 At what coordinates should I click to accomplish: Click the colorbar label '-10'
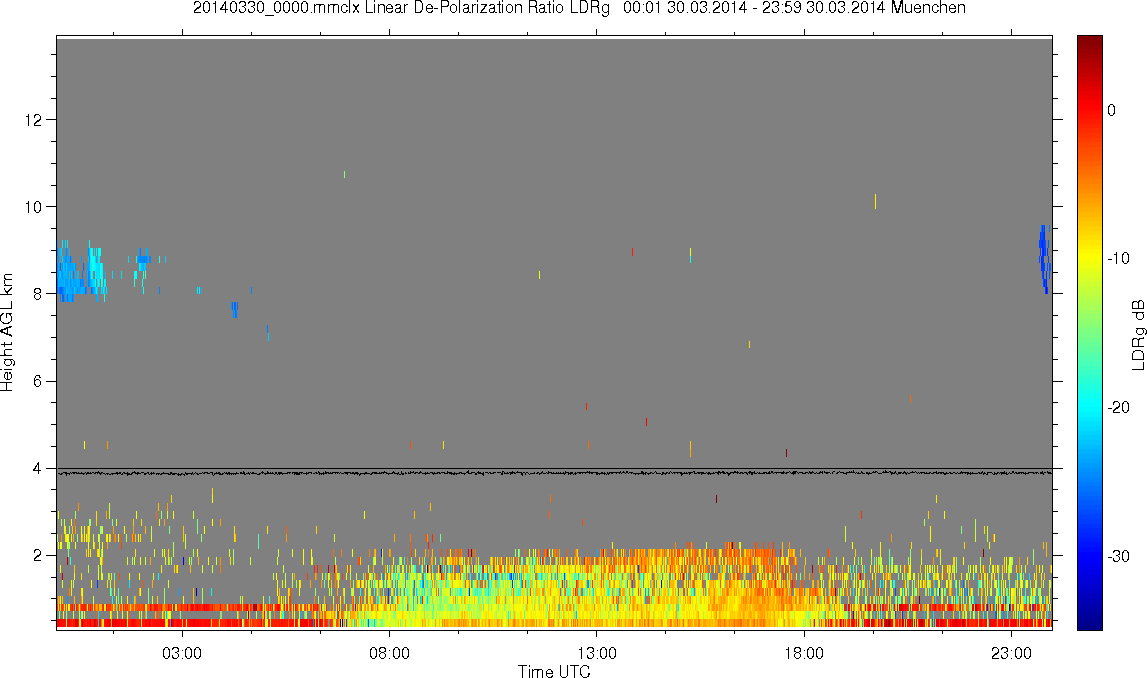1118,258
